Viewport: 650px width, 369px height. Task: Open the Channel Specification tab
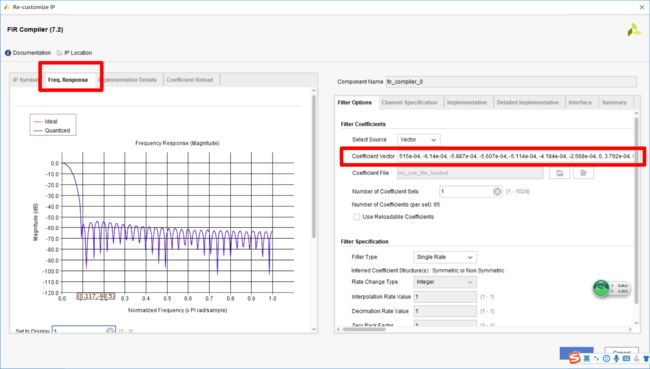coord(409,102)
